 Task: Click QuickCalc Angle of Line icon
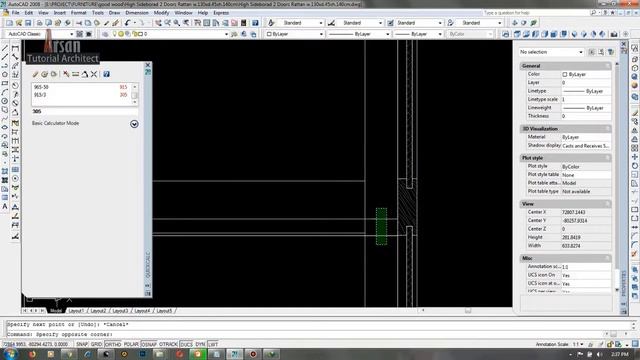(x=84, y=74)
